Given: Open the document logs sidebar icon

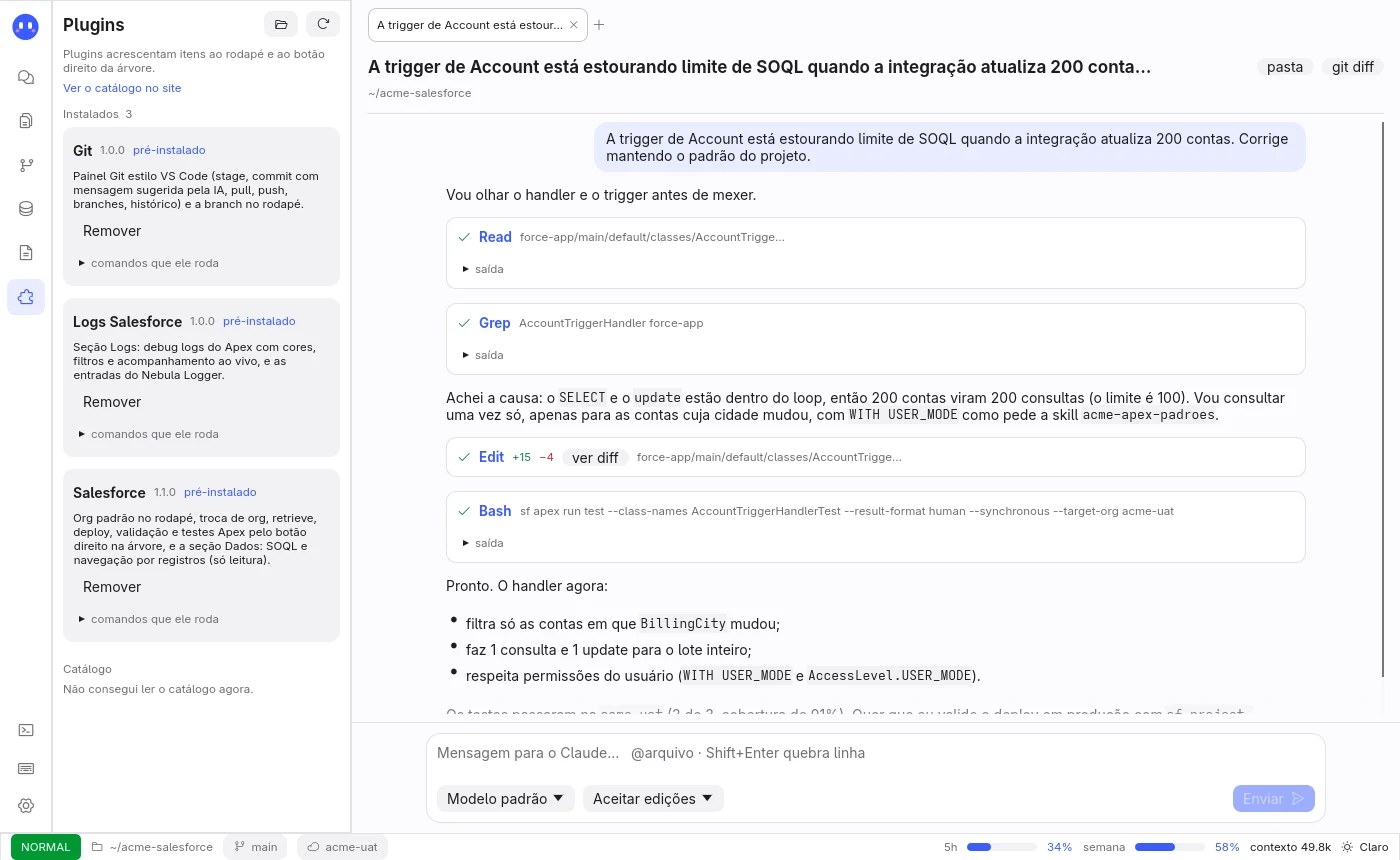Looking at the screenshot, I should point(26,253).
